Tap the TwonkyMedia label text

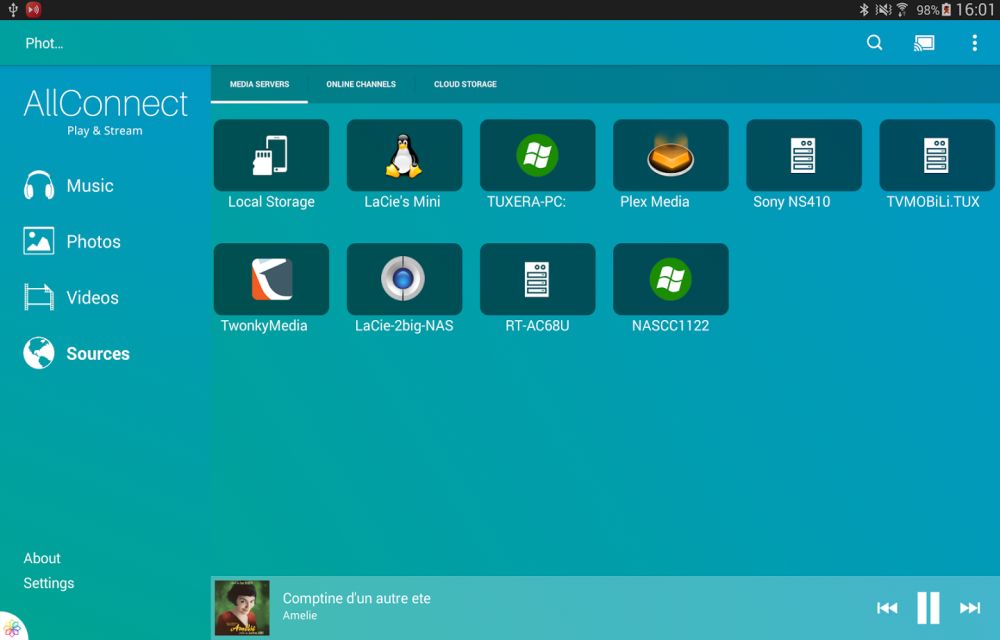(x=264, y=326)
